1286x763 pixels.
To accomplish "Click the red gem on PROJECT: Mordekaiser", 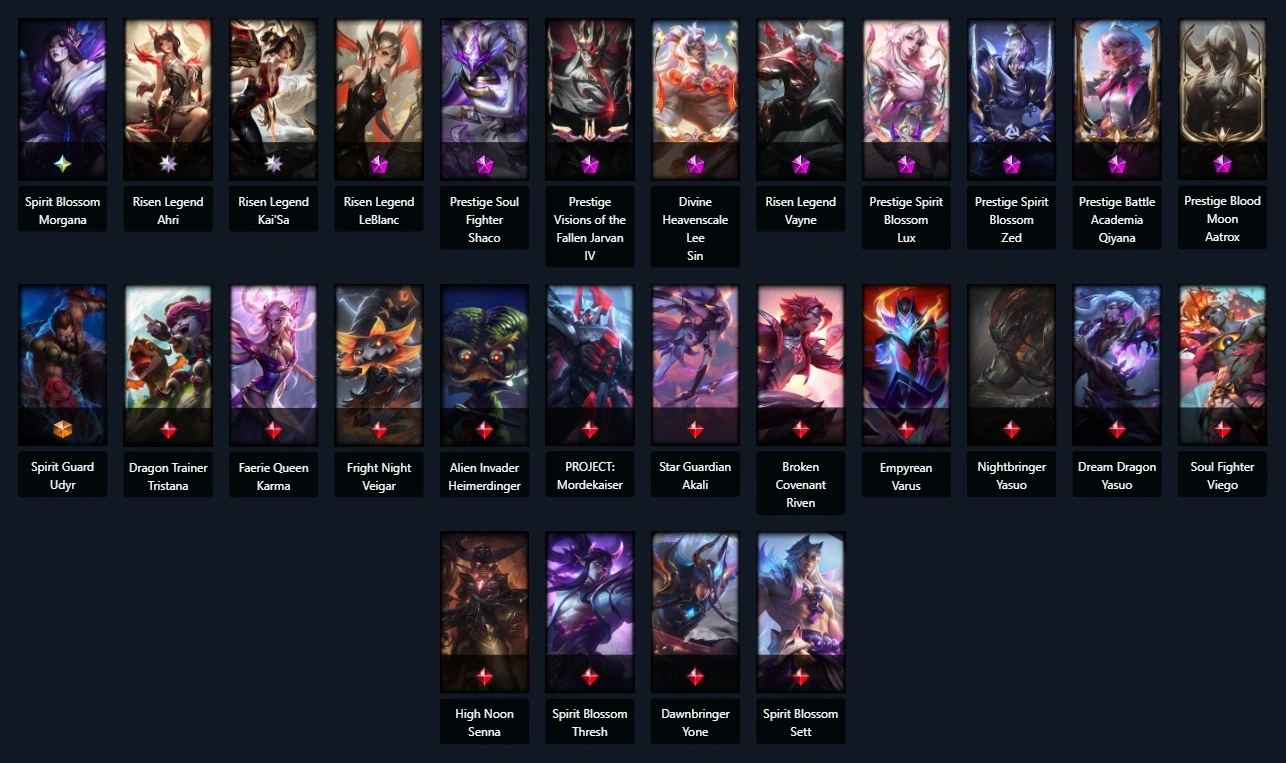I will 590,430.
